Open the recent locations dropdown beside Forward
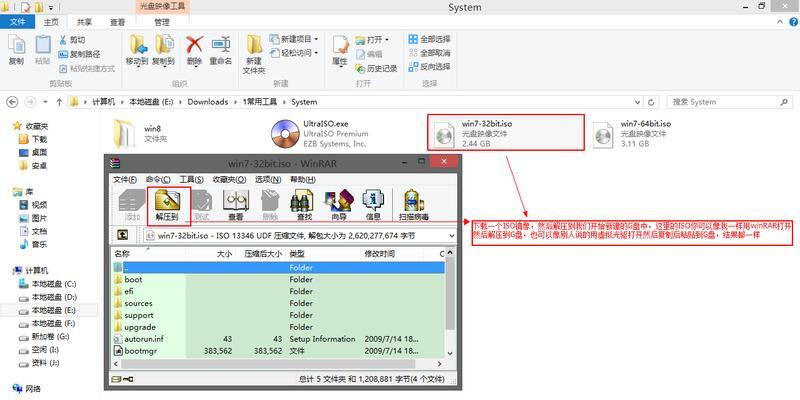 pyautogui.click(x=45, y=102)
